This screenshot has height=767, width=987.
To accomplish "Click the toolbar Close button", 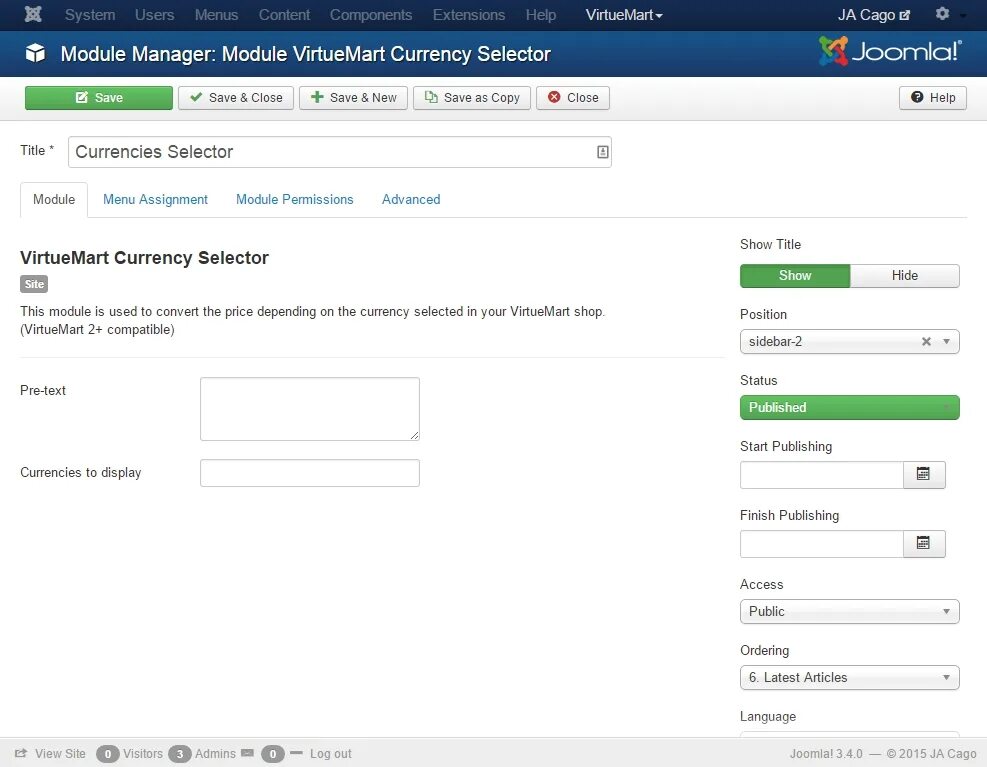I will tap(573, 98).
